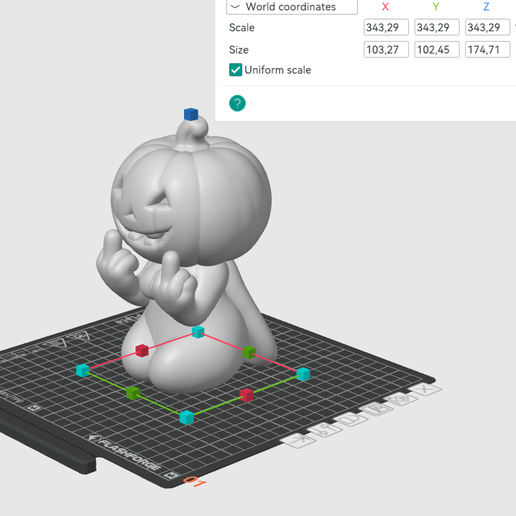Click the Size X field showing 103,27
516x516 pixels.
(386, 50)
